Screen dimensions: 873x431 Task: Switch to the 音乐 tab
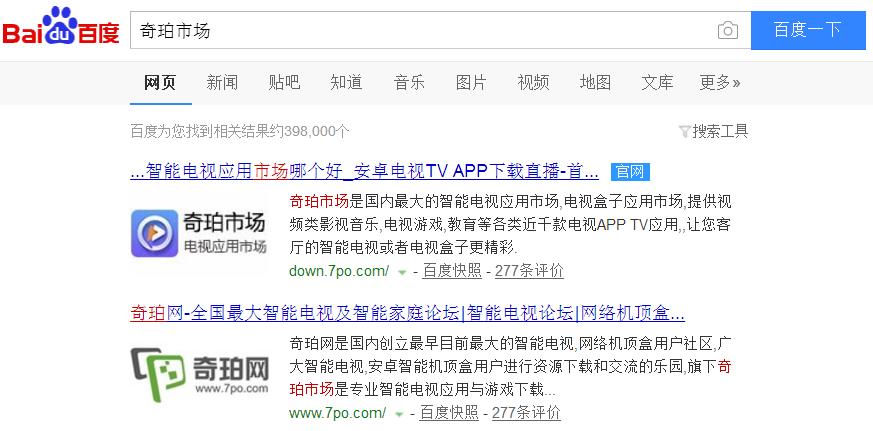[x=409, y=83]
